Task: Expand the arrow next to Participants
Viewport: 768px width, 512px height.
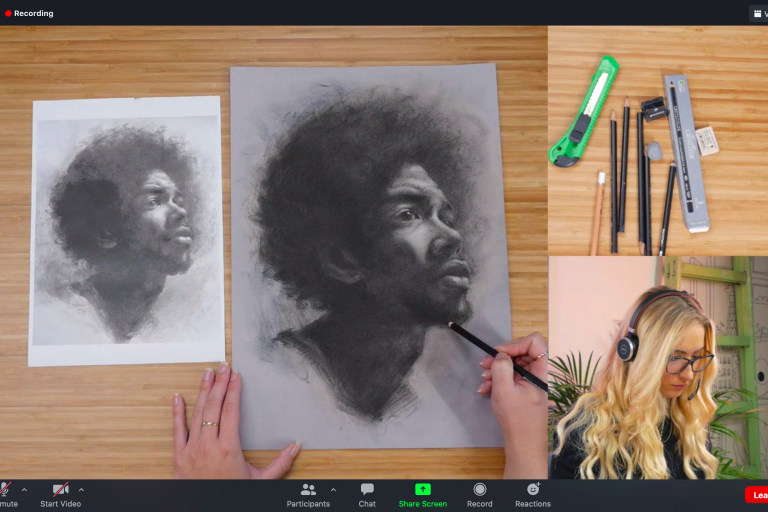Action: click(333, 489)
